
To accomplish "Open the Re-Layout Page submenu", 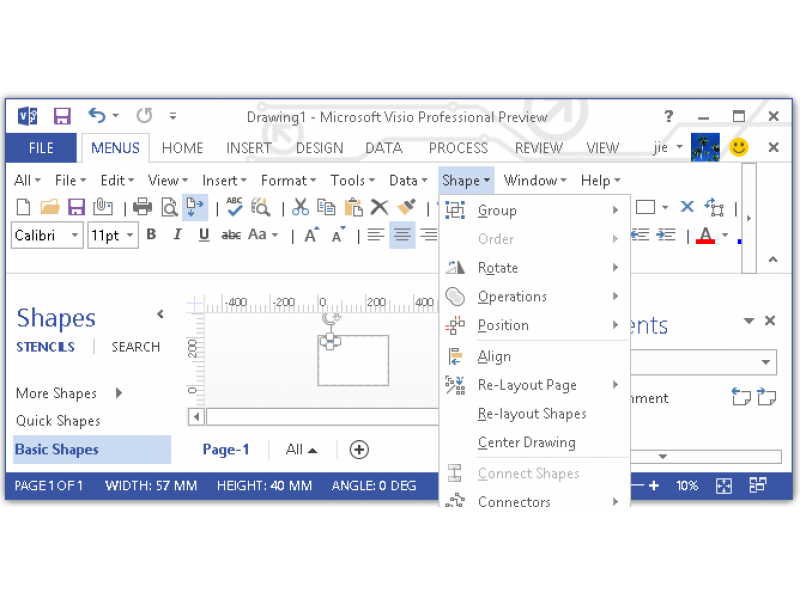I will tap(534, 385).
